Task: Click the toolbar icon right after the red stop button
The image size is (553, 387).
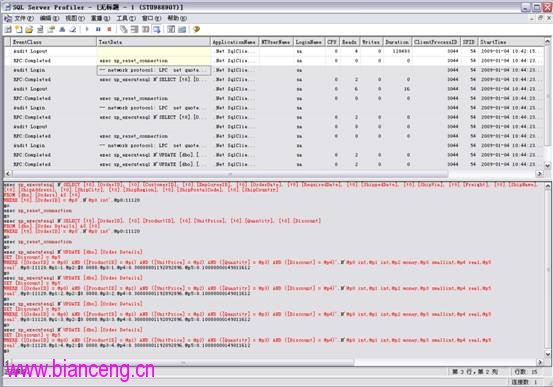Action: [x=123, y=29]
